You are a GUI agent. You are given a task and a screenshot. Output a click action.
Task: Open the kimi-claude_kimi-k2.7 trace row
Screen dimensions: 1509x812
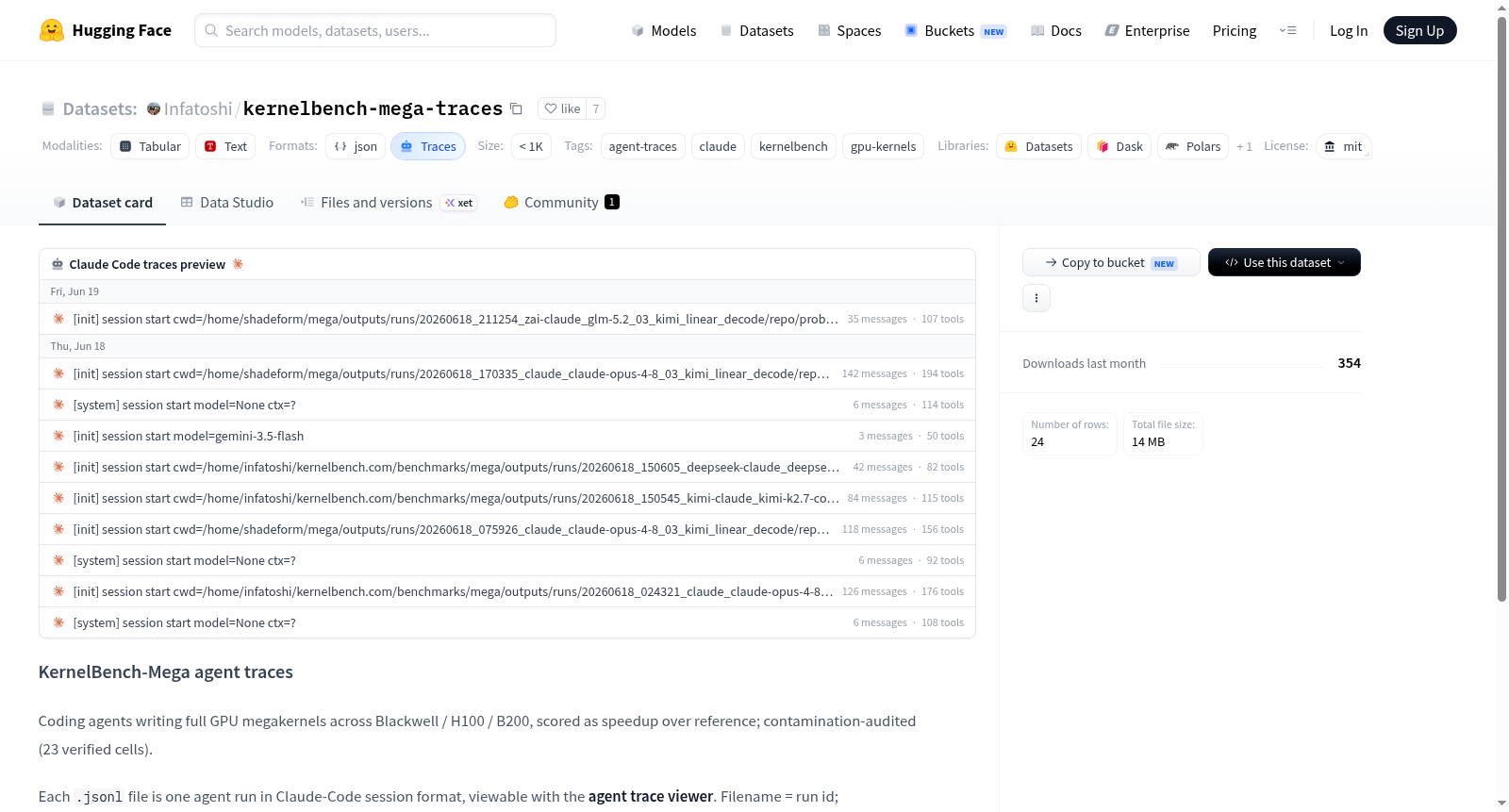point(507,498)
